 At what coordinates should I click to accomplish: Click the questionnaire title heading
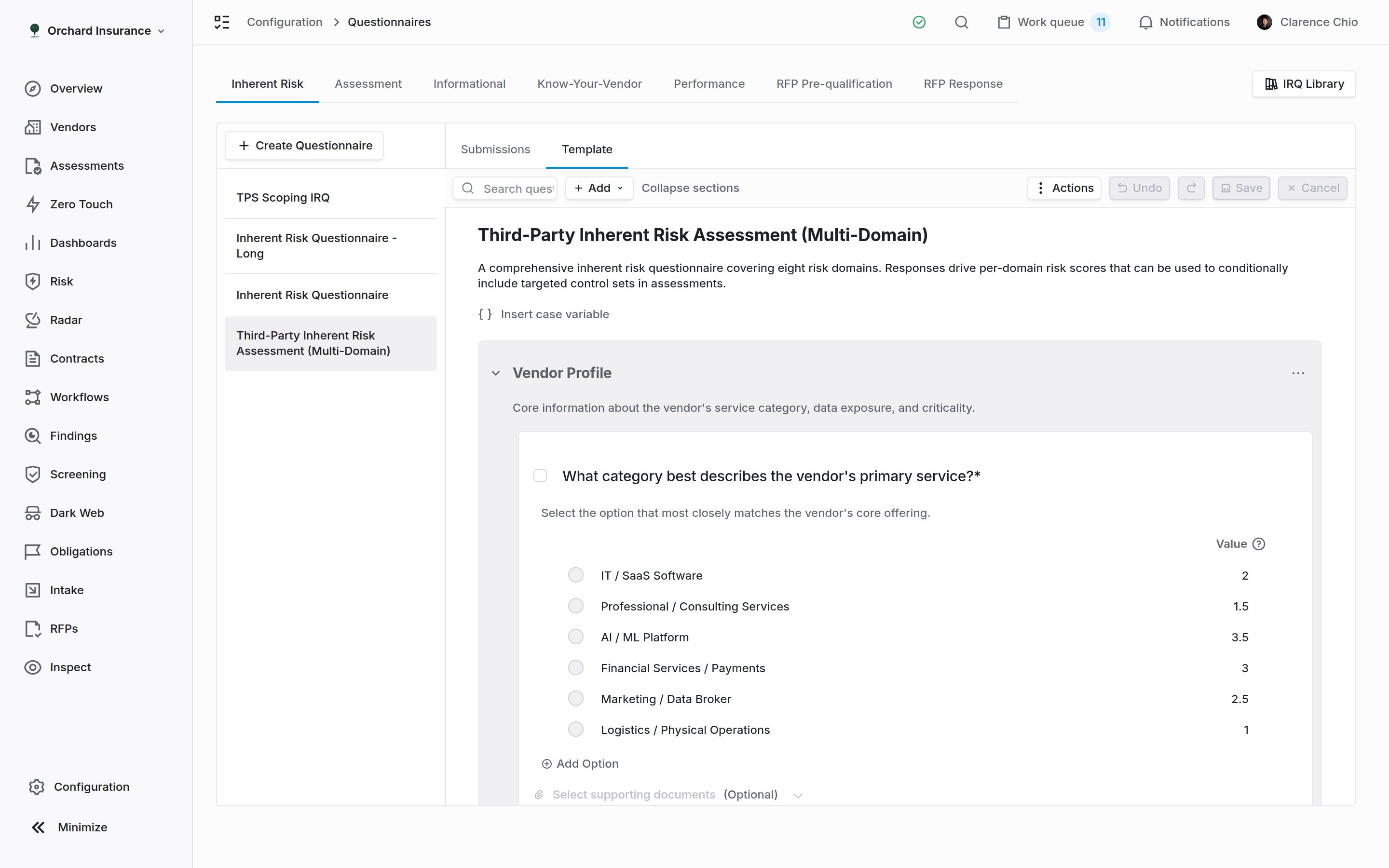(703, 235)
